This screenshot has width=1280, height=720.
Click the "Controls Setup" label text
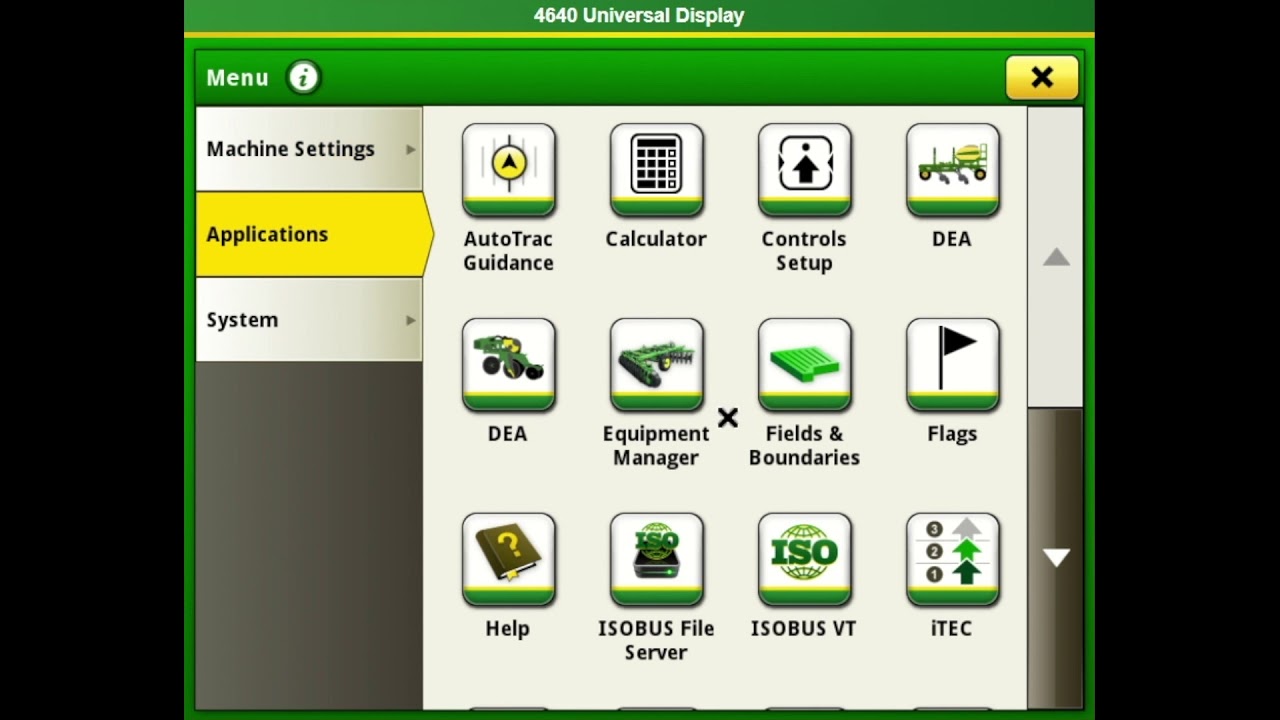click(x=804, y=251)
